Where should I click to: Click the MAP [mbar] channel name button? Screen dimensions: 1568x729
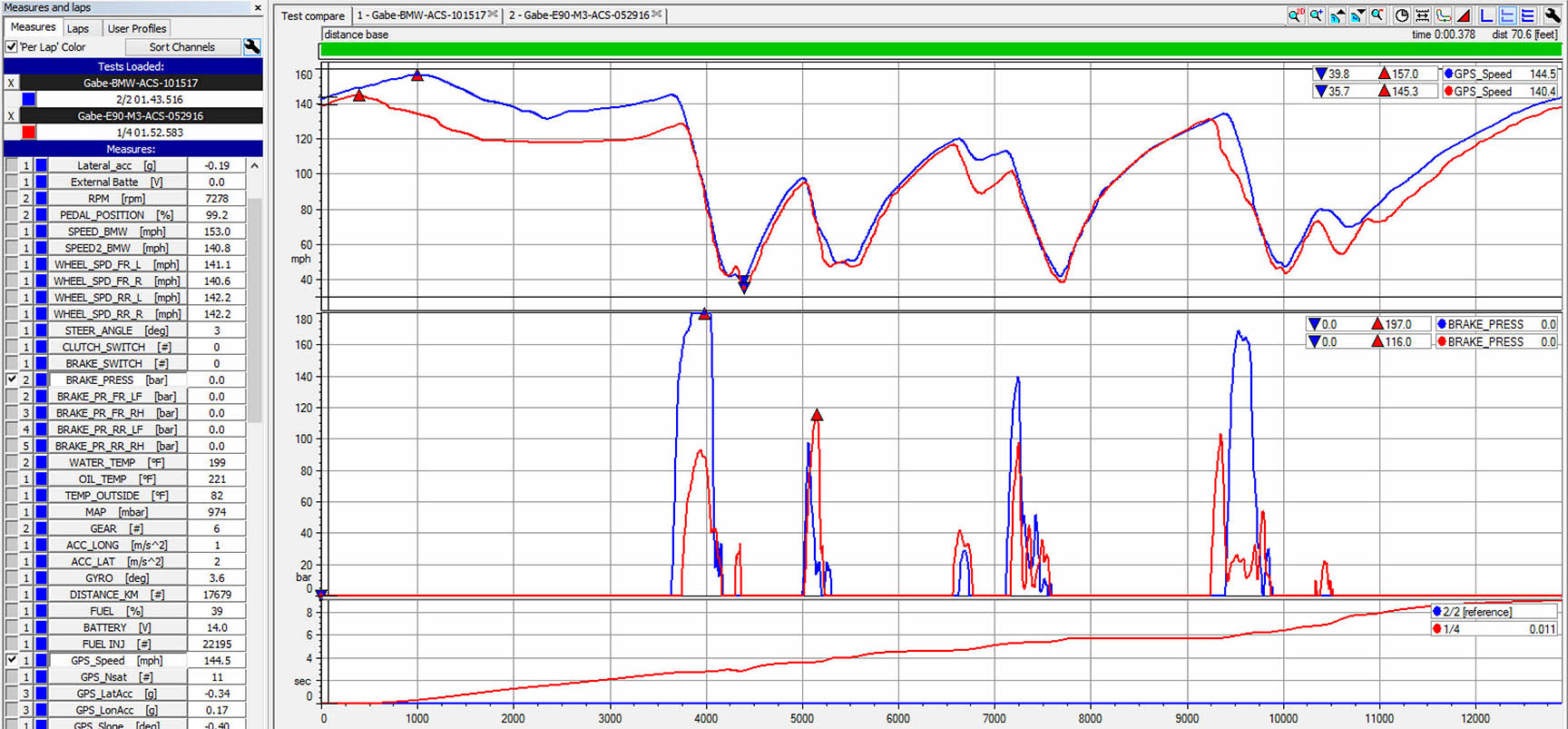tap(117, 512)
